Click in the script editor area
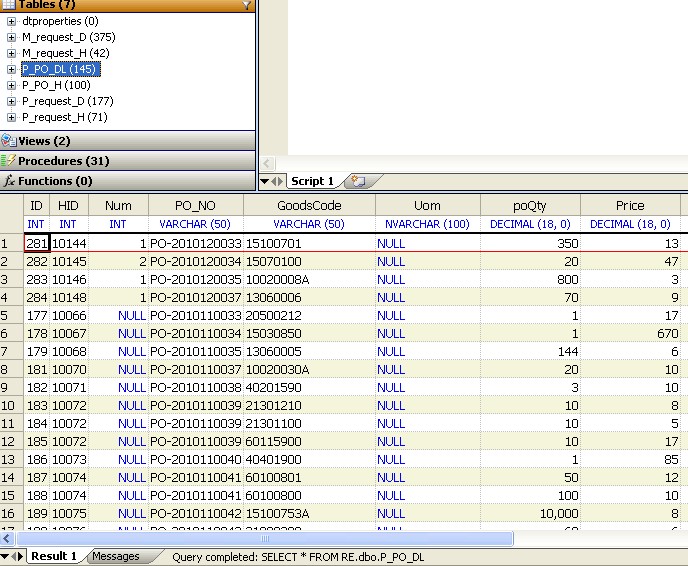Viewport: 688px width, 566px height. (487, 77)
